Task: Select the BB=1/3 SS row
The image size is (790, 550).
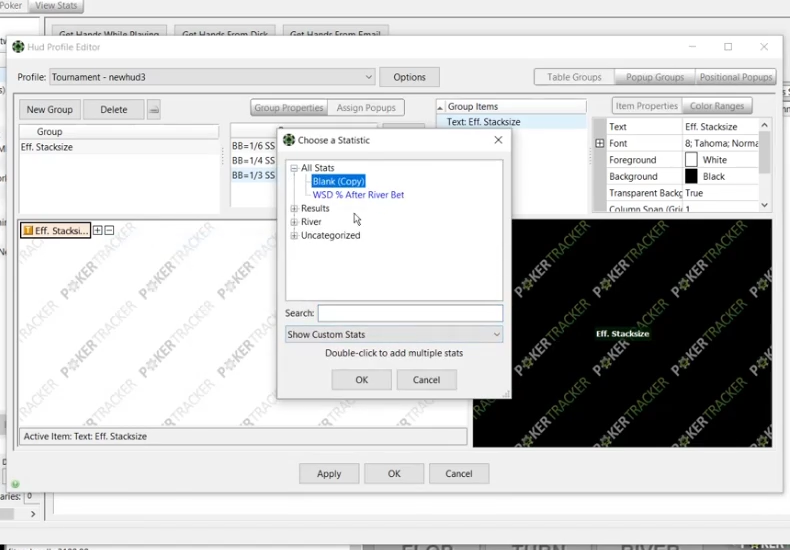Action: click(x=253, y=175)
